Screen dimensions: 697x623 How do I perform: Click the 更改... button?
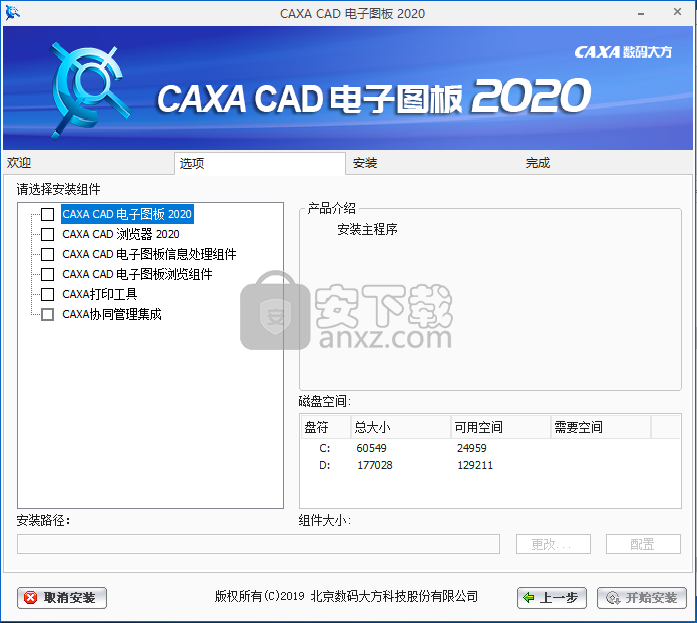click(553, 544)
